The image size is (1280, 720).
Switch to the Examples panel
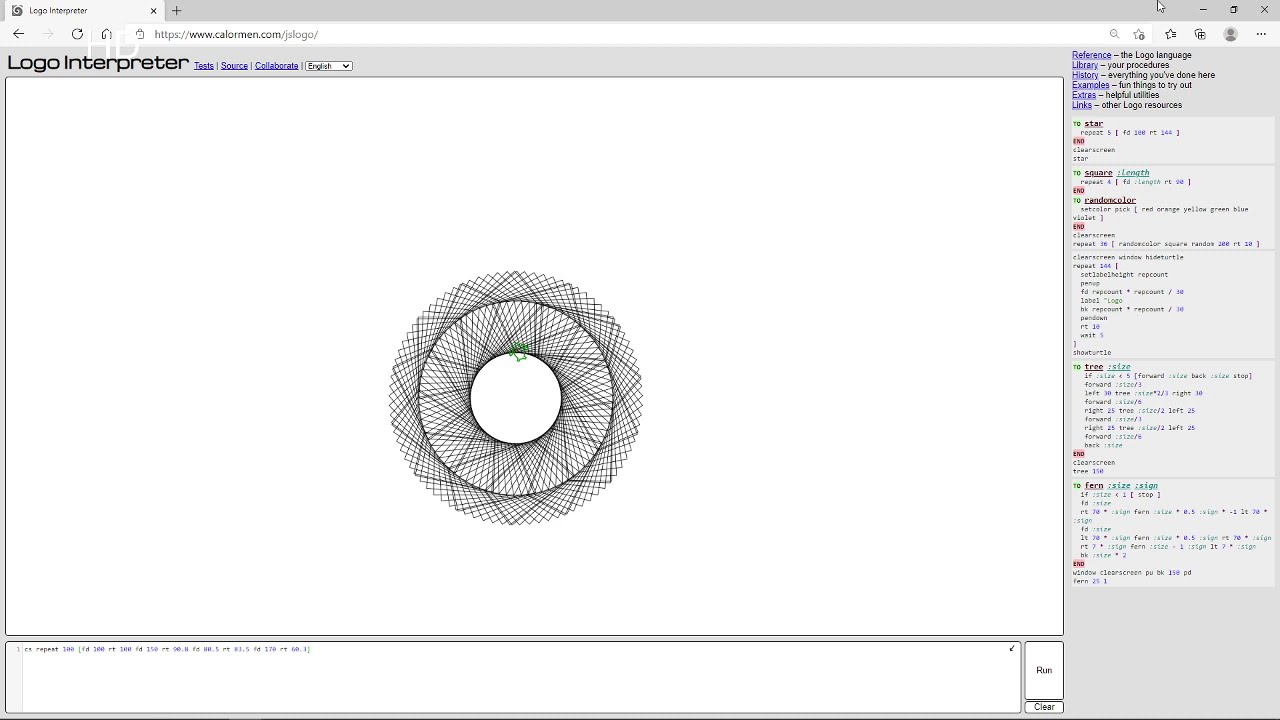1090,85
